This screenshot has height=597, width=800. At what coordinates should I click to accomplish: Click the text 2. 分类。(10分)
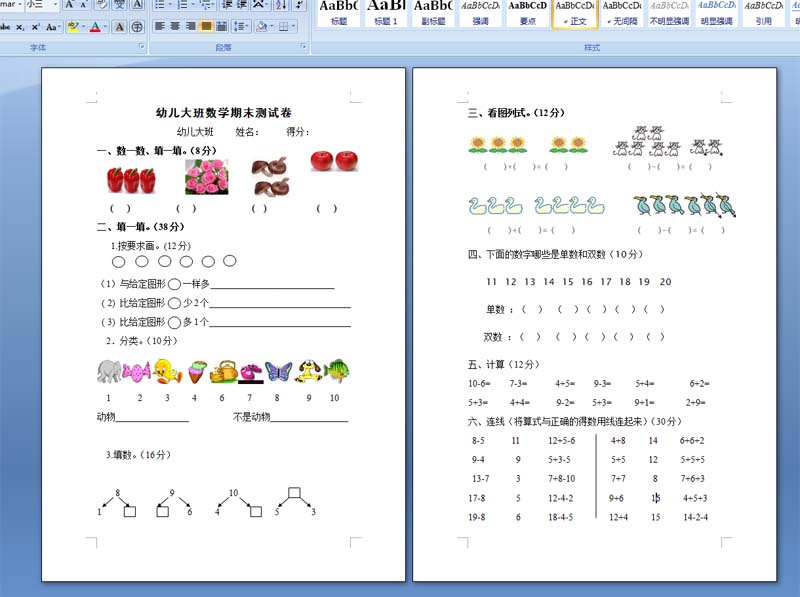[x=141, y=341]
